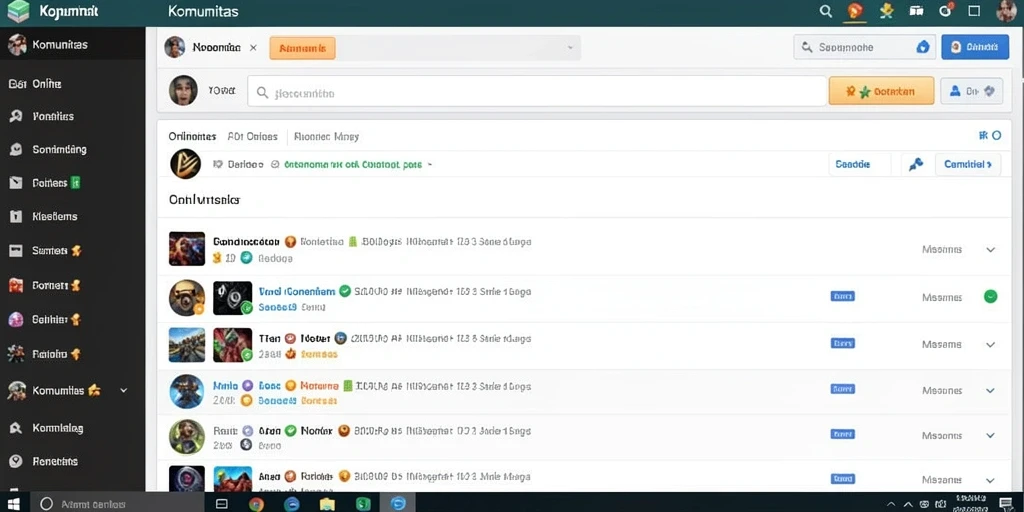Switch to the third tab of the list panel
The width and height of the screenshot is (1024, 512).
click(x=327, y=136)
